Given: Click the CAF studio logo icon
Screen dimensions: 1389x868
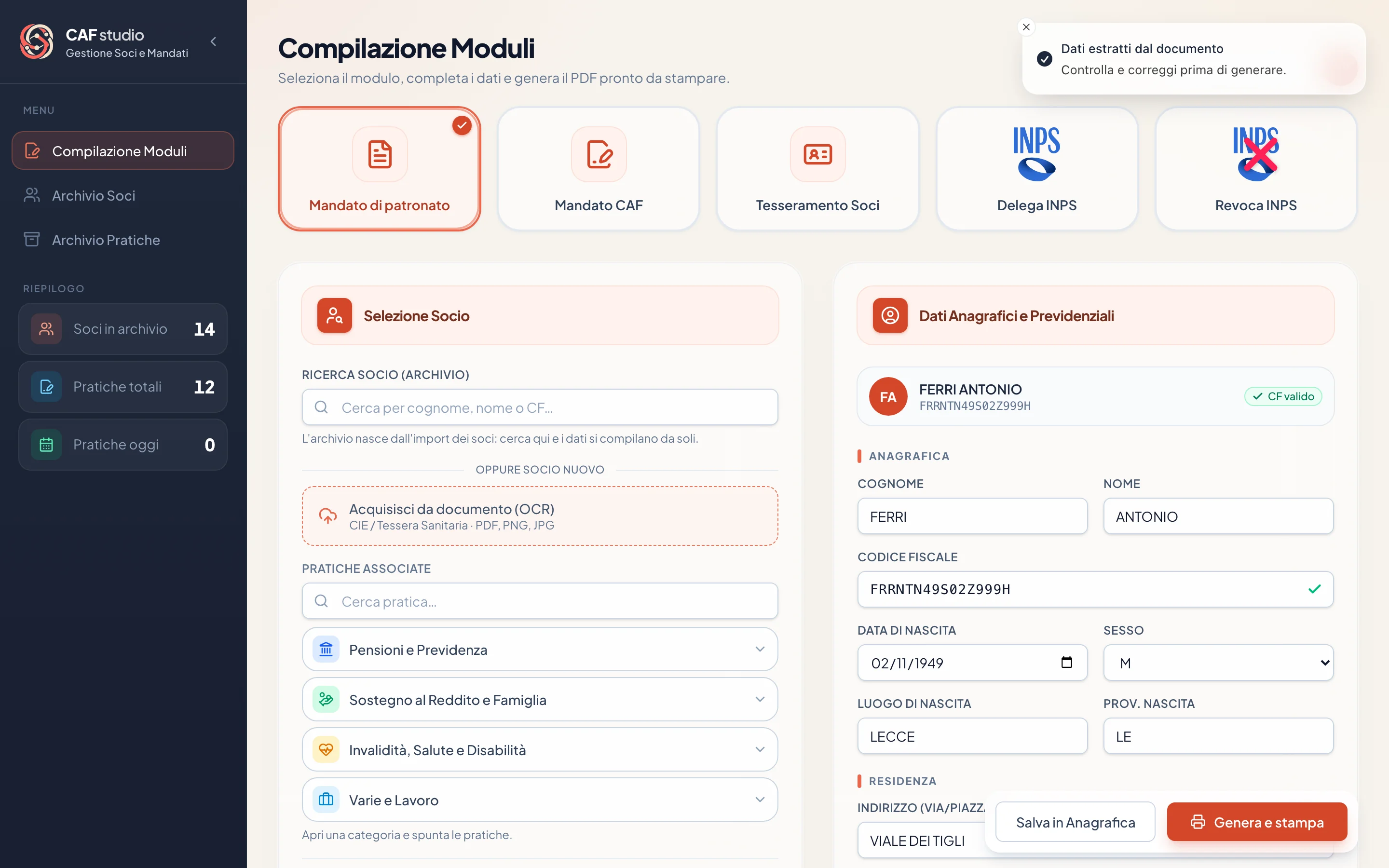Looking at the screenshot, I should [37, 41].
